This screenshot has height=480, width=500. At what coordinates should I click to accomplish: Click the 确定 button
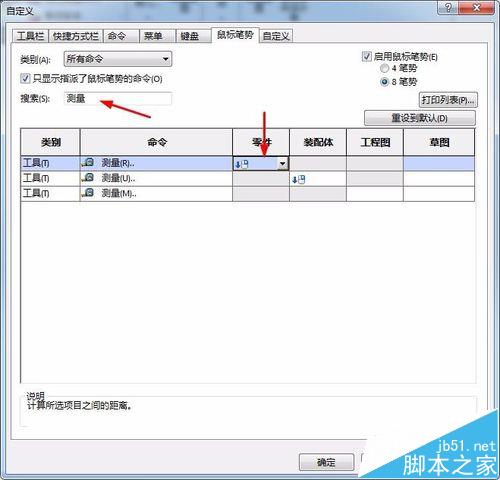[x=326, y=462]
